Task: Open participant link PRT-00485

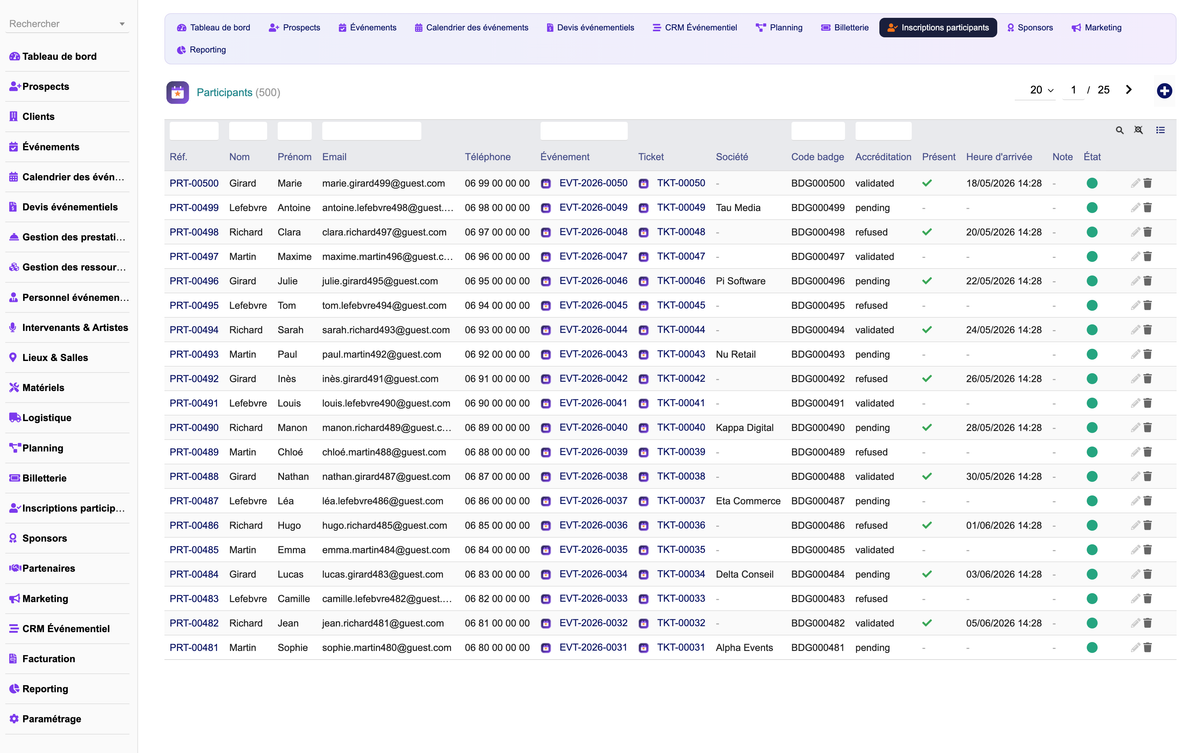Action: (x=194, y=550)
